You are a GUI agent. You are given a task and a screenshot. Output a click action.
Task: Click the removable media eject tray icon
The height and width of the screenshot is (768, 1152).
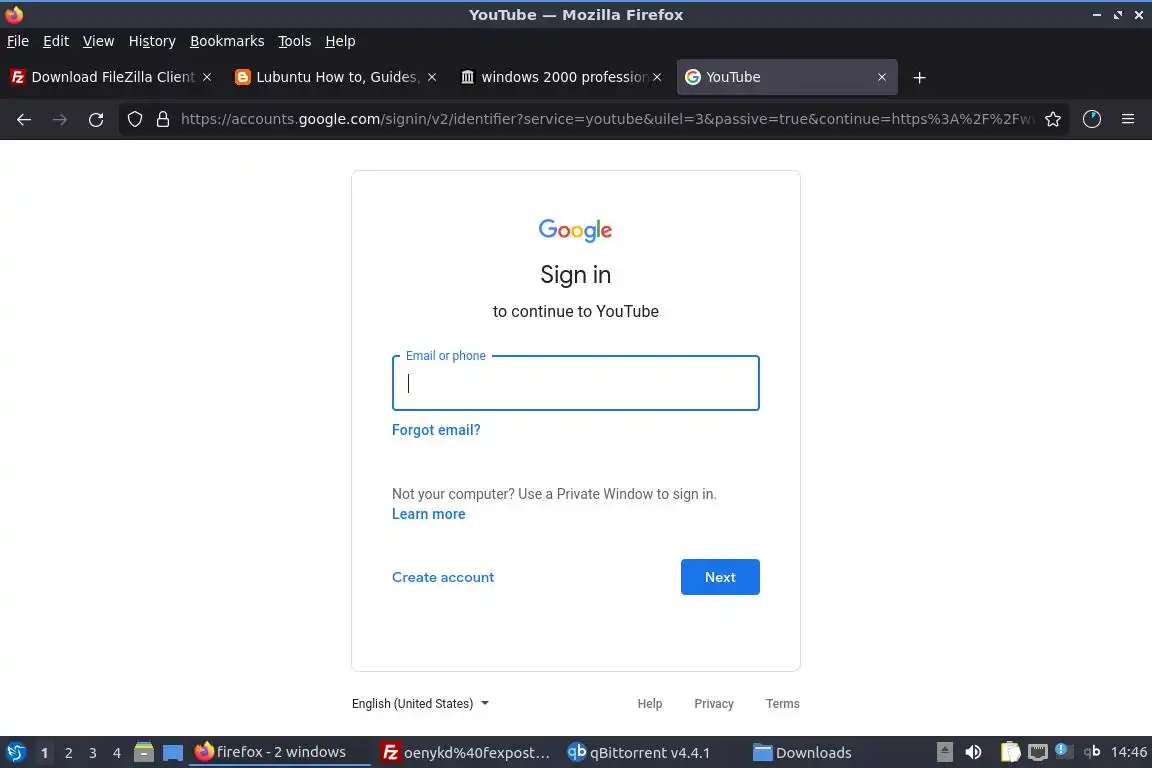945,752
